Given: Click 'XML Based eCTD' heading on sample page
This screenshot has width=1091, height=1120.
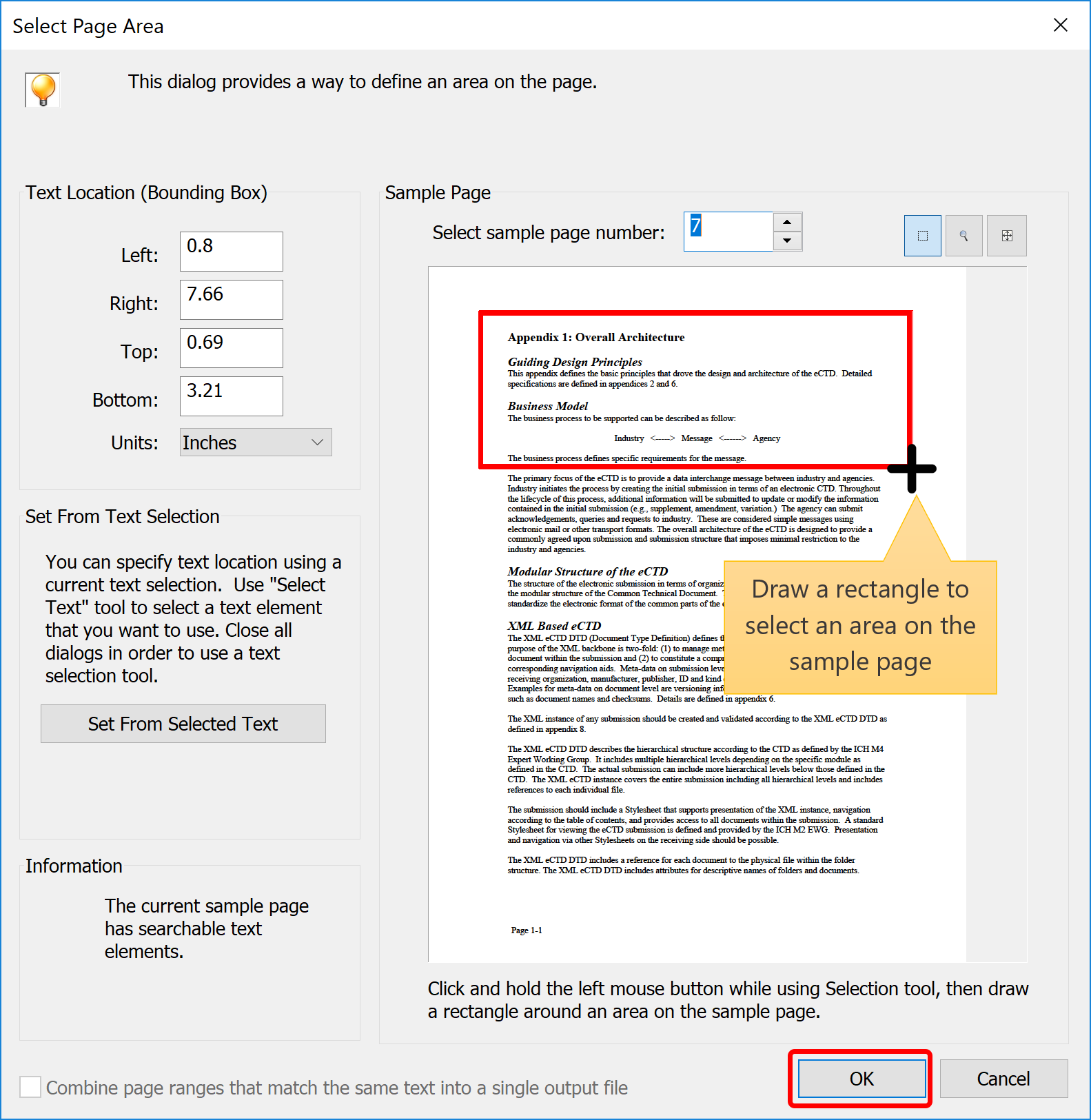Looking at the screenshot, I should click(x=554, y=626).
